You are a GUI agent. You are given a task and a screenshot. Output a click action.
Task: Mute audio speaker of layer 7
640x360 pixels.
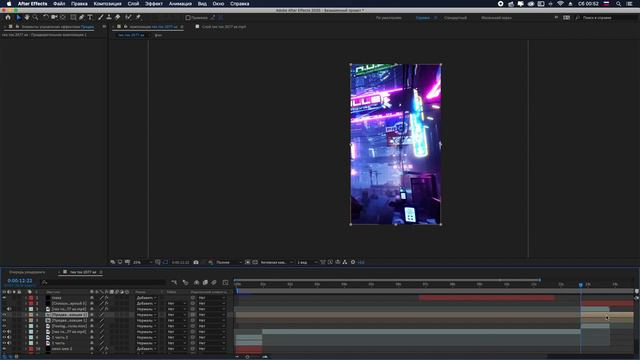(x=9, y=332)
